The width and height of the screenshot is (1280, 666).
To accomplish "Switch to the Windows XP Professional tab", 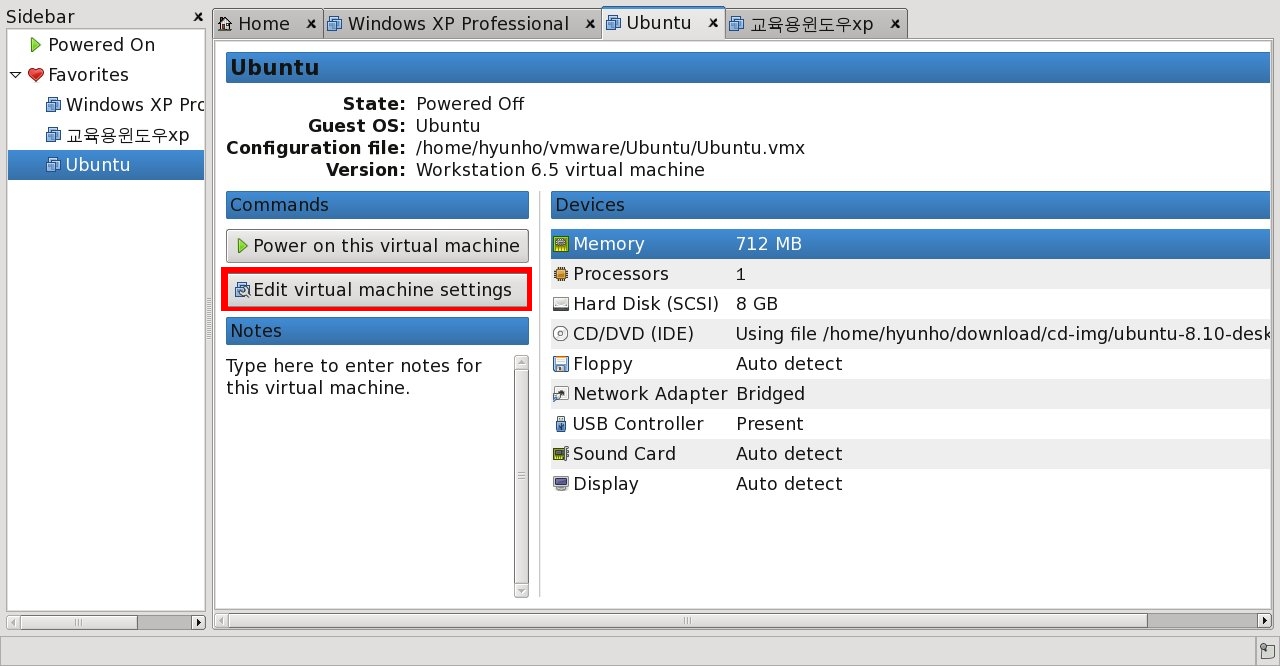I will point(458,23).
